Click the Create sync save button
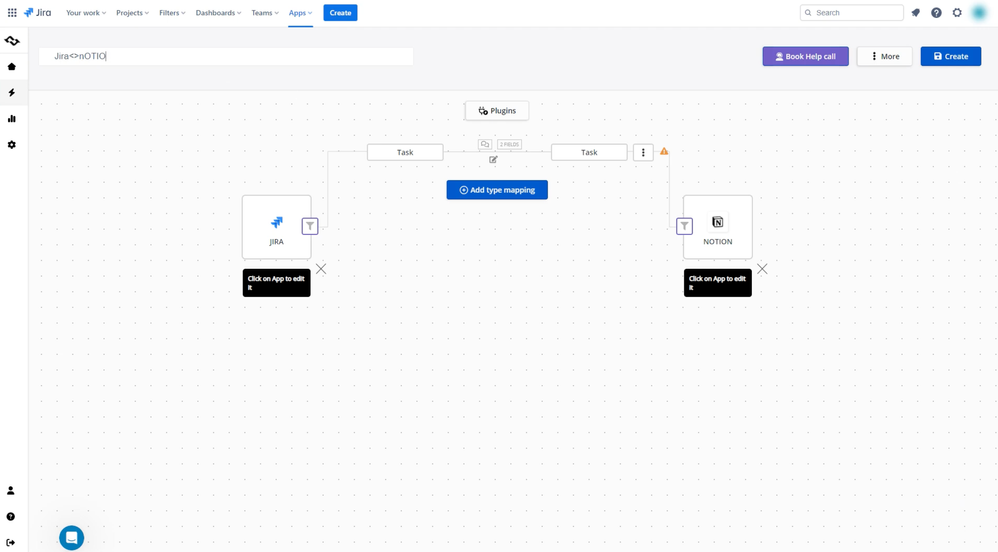 point(951,57)
